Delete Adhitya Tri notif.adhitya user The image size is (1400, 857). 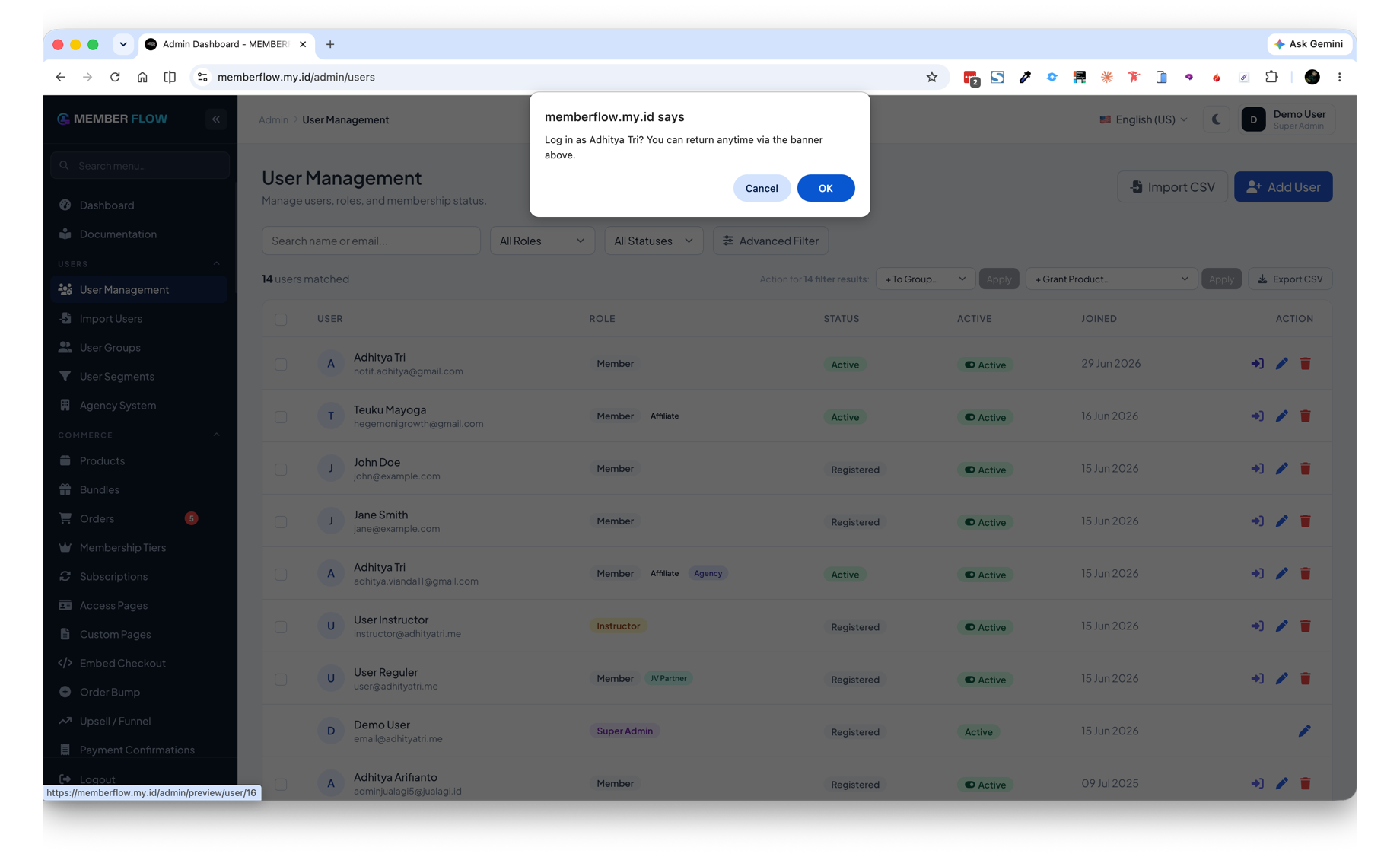(x=1306, y=364)
